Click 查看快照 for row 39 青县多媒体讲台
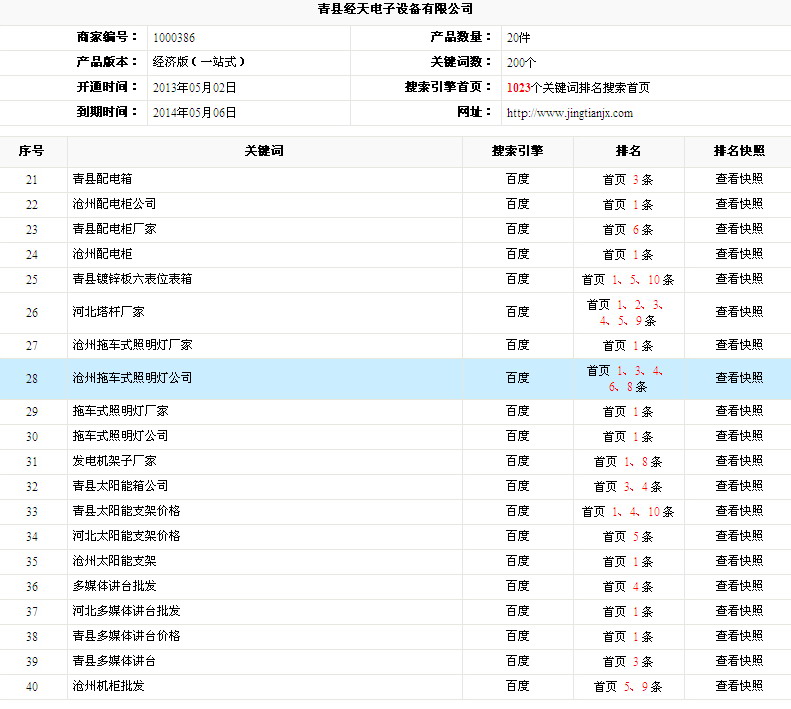This screenshot has height=709, width=791. pyautogui.click(x=739, y=661)
